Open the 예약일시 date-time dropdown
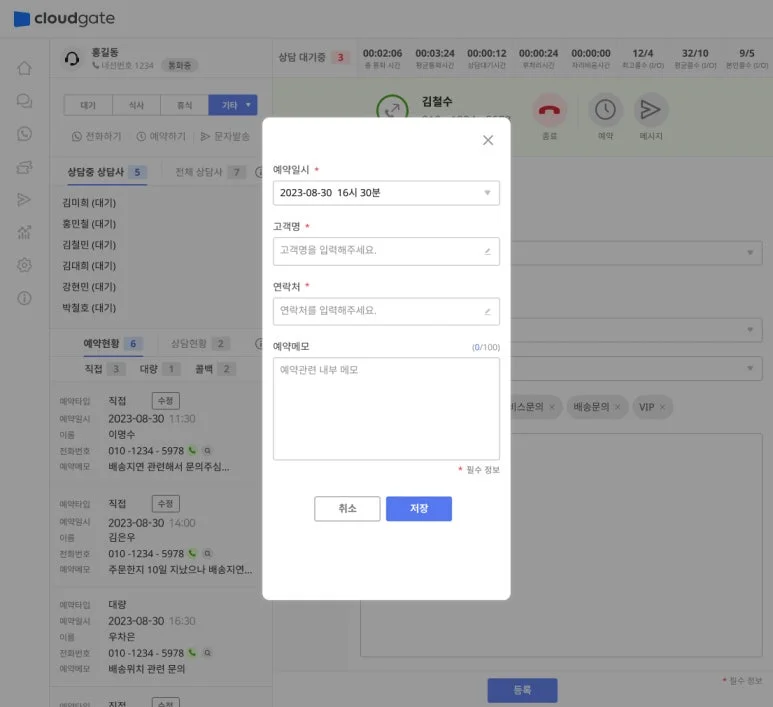 pyautogui.click(x=386, y=193)
